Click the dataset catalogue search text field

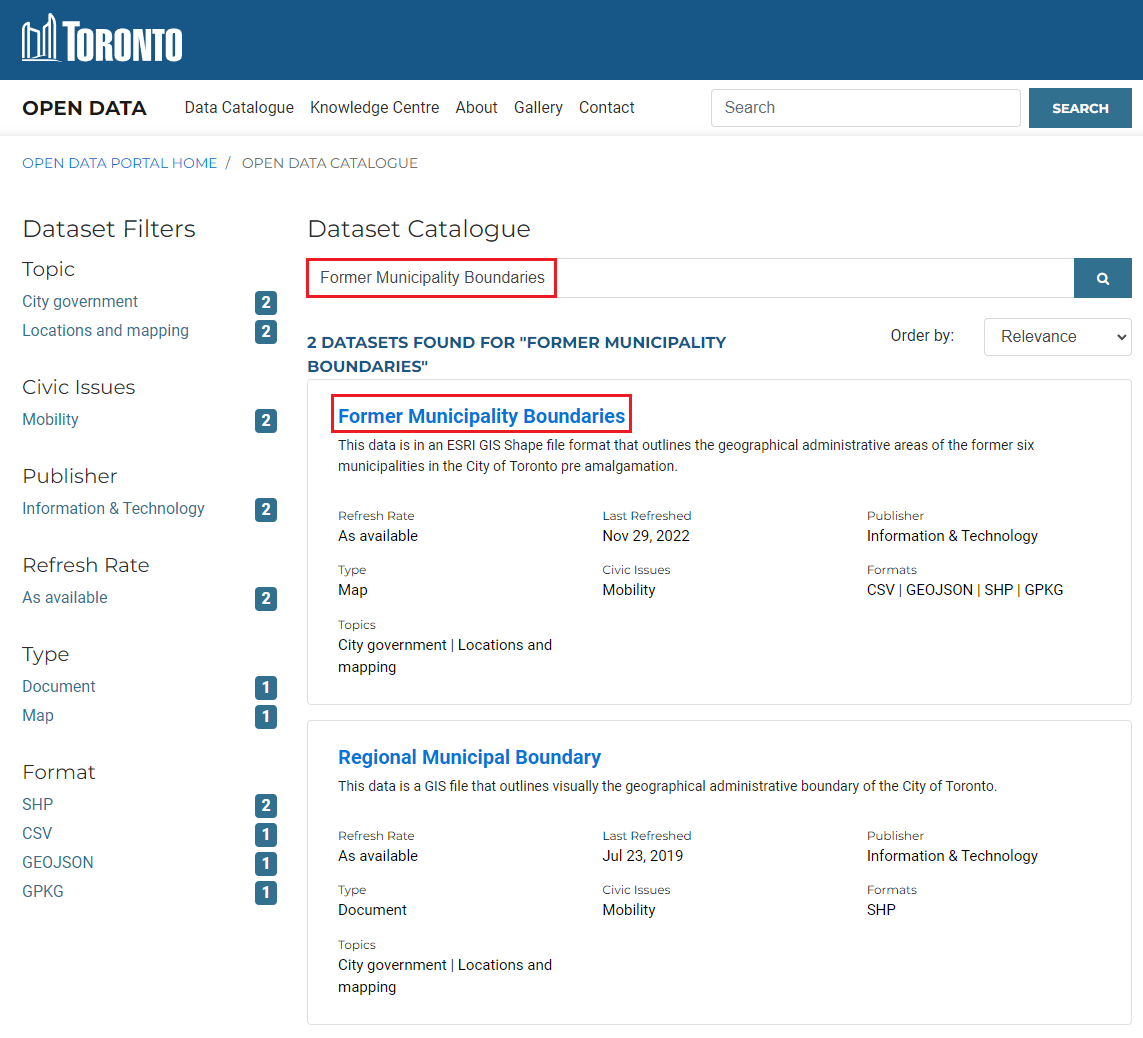click(690, 278)
